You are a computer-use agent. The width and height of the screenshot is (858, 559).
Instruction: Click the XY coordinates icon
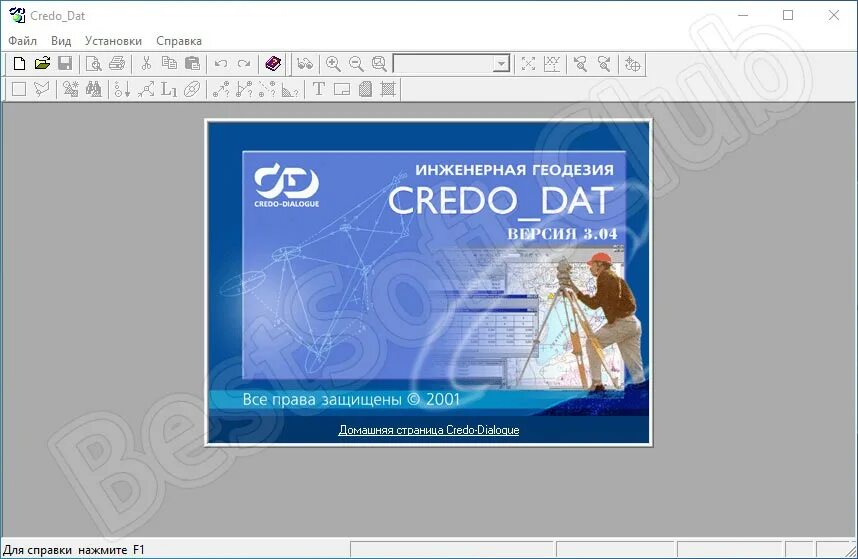point(552,64)
